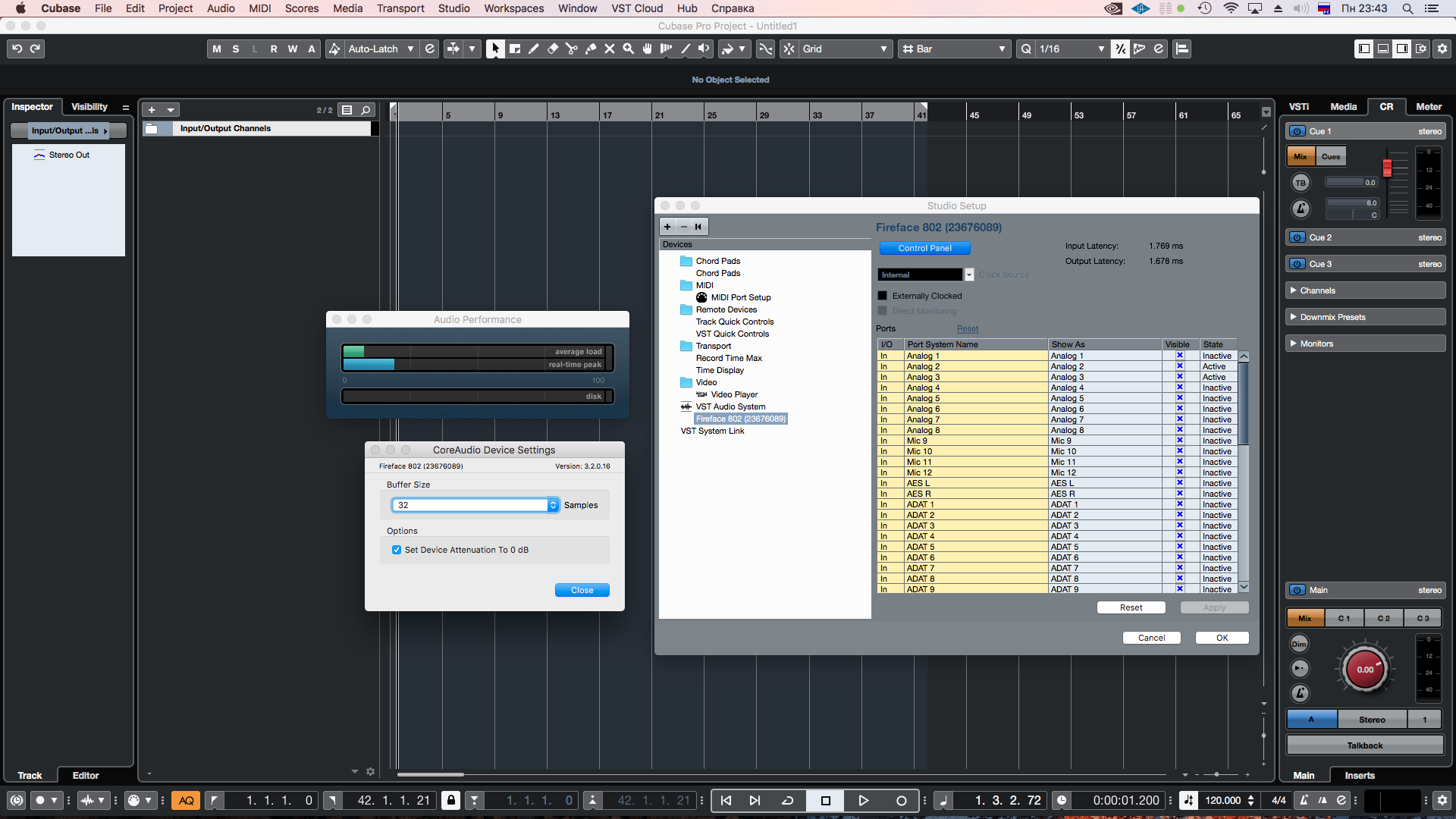1456x819 pixels.
Task: Switch to the Visibility tab
Action: coord(89,107)
